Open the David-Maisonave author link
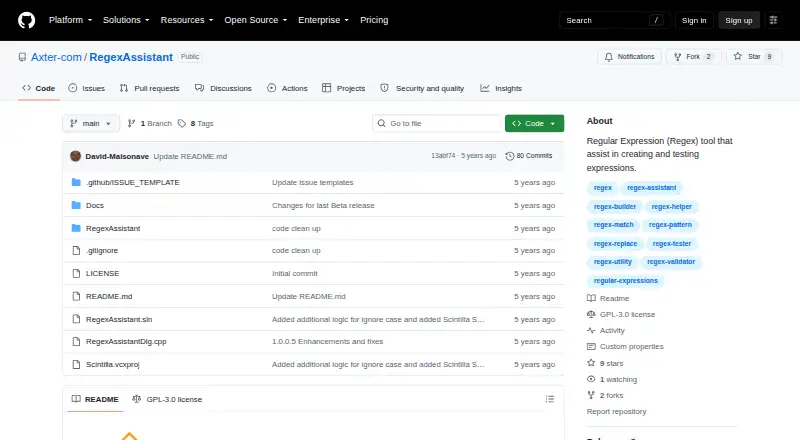Screen dimensions: 800x440 click(x=117, y=156)
